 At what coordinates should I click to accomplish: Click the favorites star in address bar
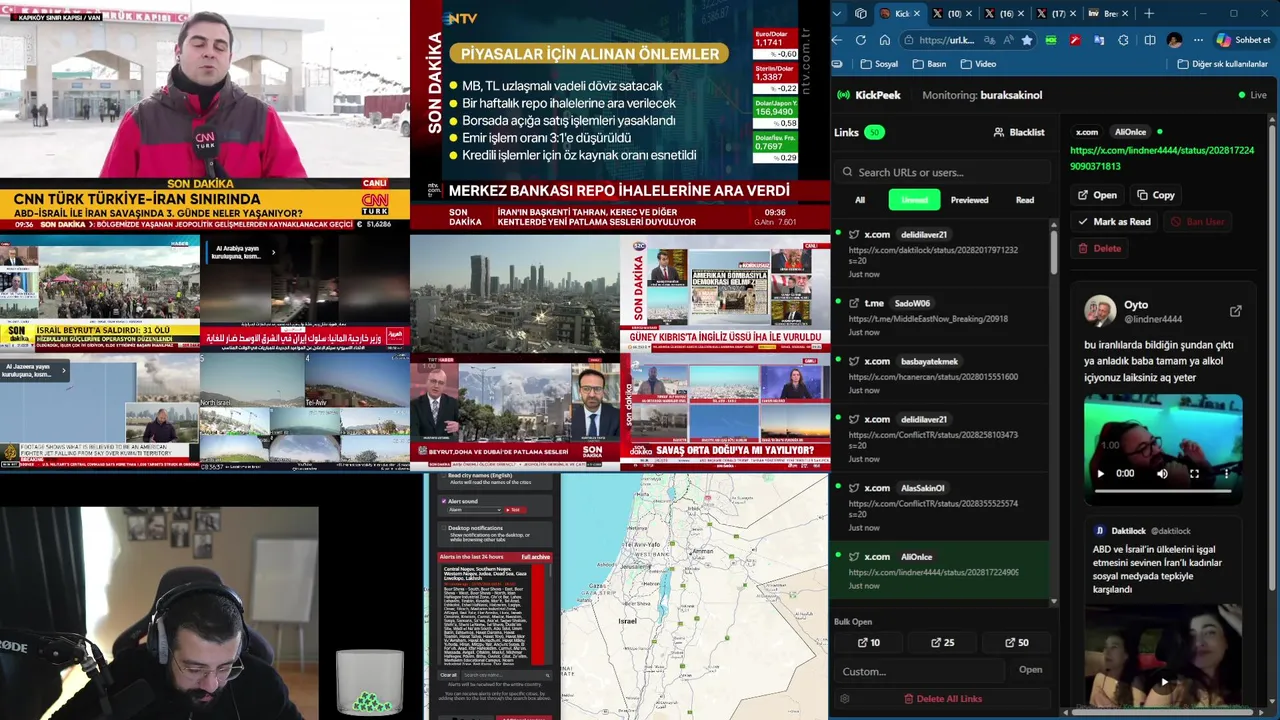point(1027,40)
